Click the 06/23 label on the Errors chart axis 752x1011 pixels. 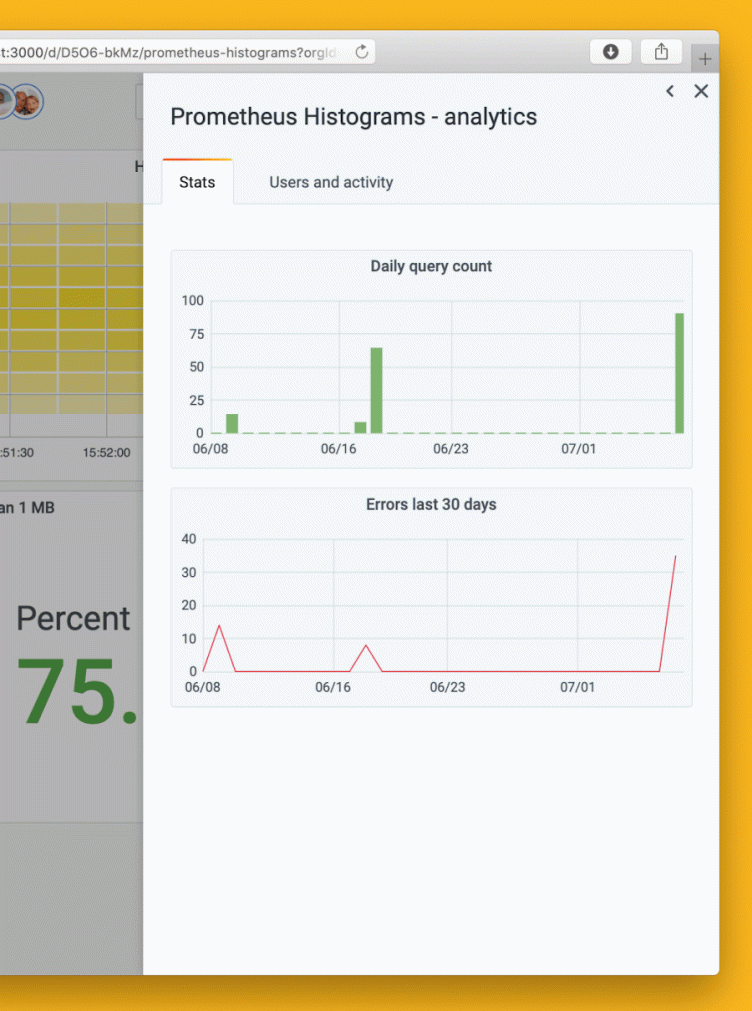tap(447, 687)
